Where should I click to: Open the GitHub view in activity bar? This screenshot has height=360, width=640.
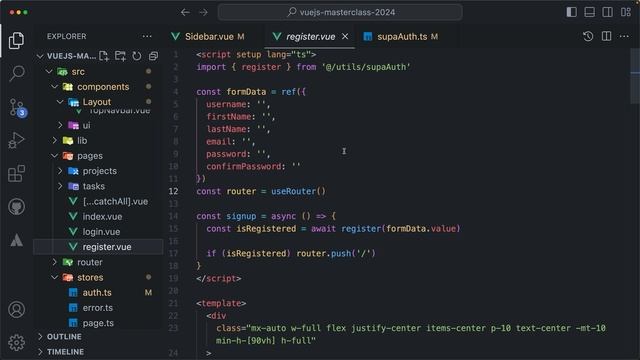(x=16, y=207)
